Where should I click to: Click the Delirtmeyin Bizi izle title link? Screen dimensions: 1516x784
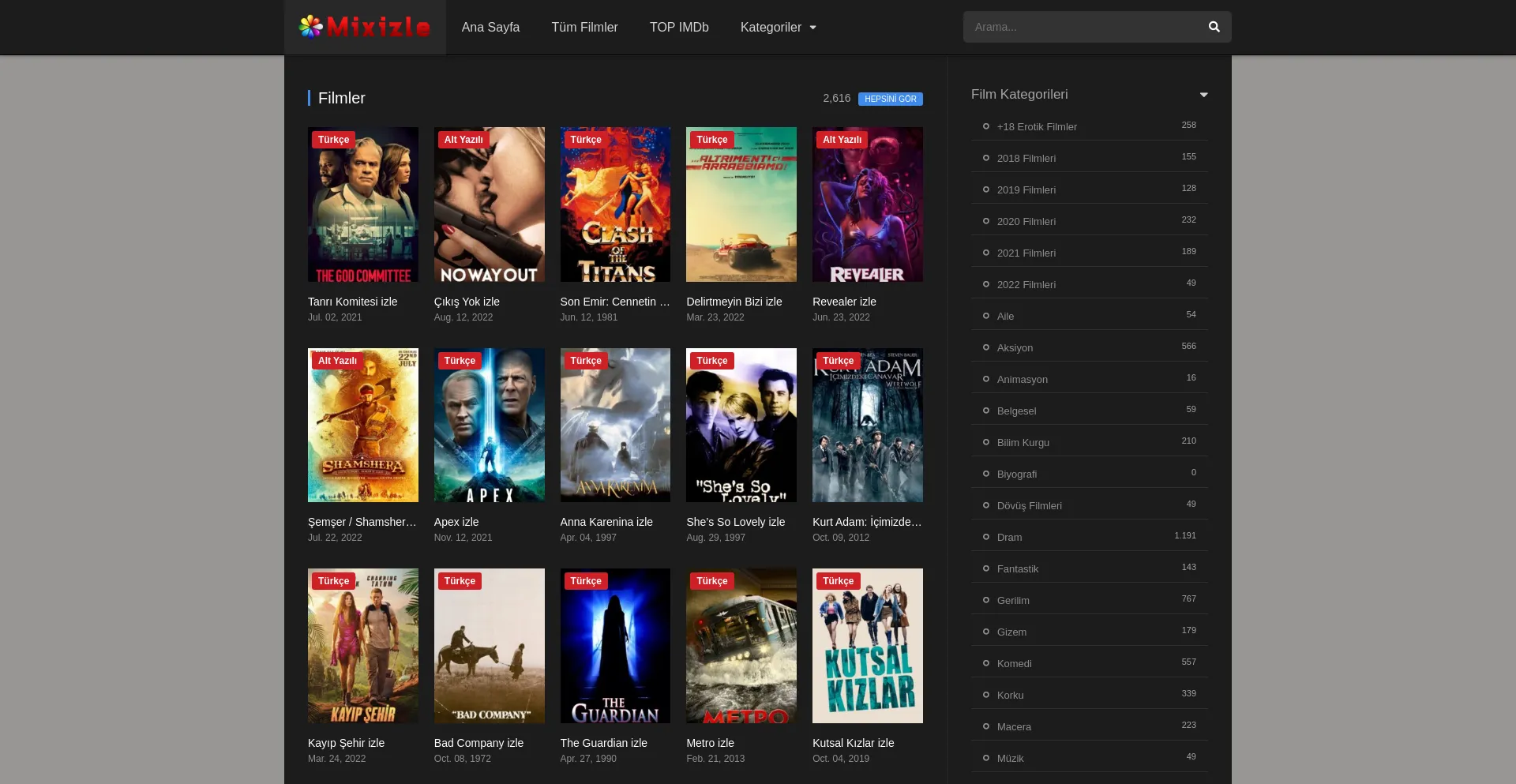point(734,302)
